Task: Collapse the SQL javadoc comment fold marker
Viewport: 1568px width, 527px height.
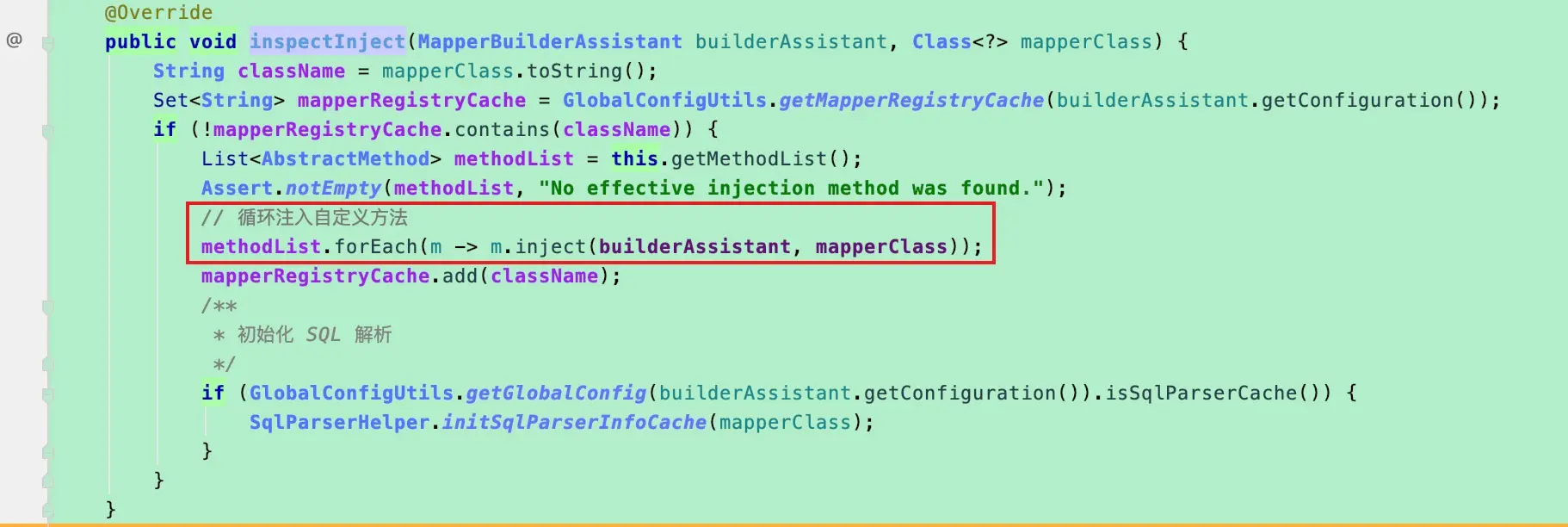Action: point(48,307)
